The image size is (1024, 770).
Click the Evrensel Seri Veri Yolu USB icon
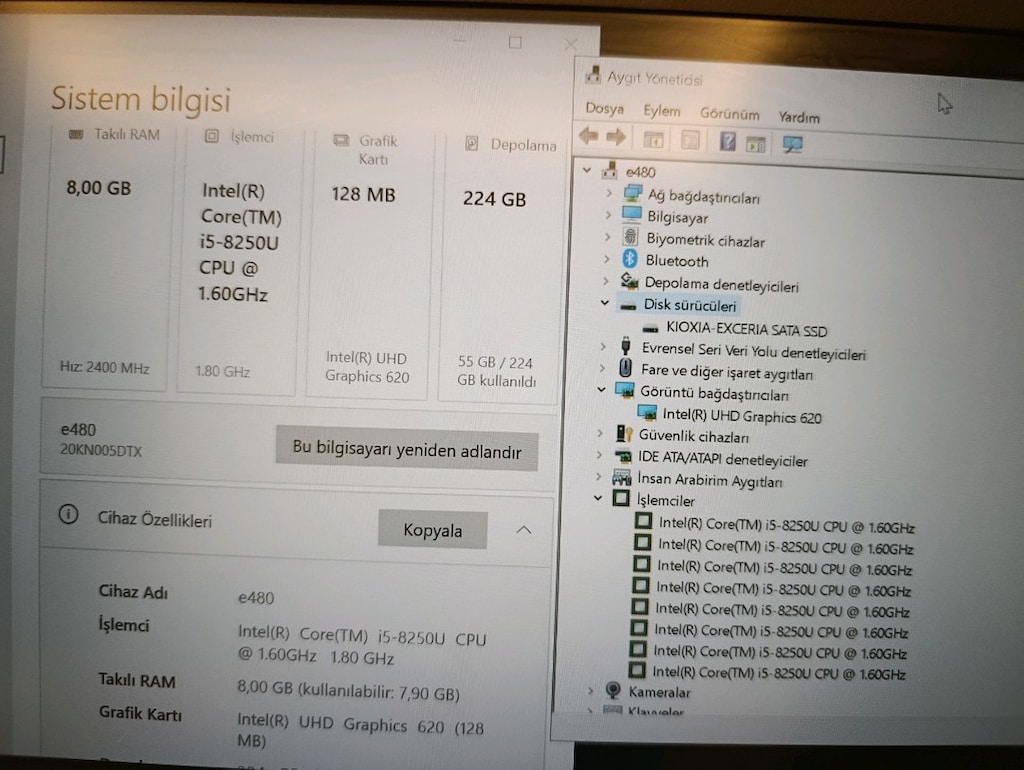[x=626, y=346]
